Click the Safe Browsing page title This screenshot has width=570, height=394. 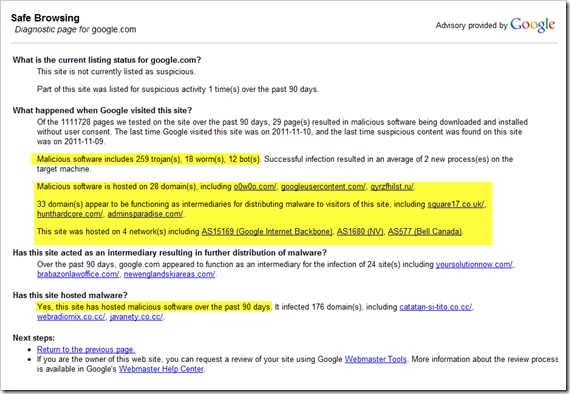45,18
